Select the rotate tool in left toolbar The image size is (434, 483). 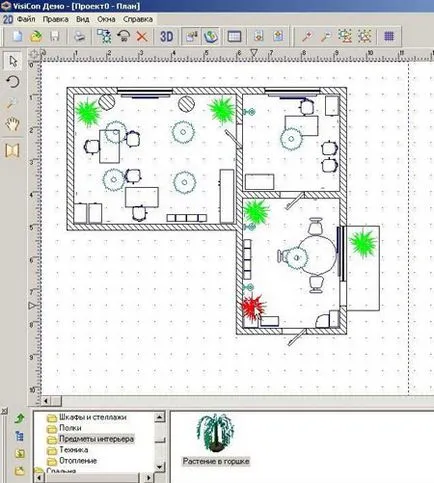pos(13,82)
